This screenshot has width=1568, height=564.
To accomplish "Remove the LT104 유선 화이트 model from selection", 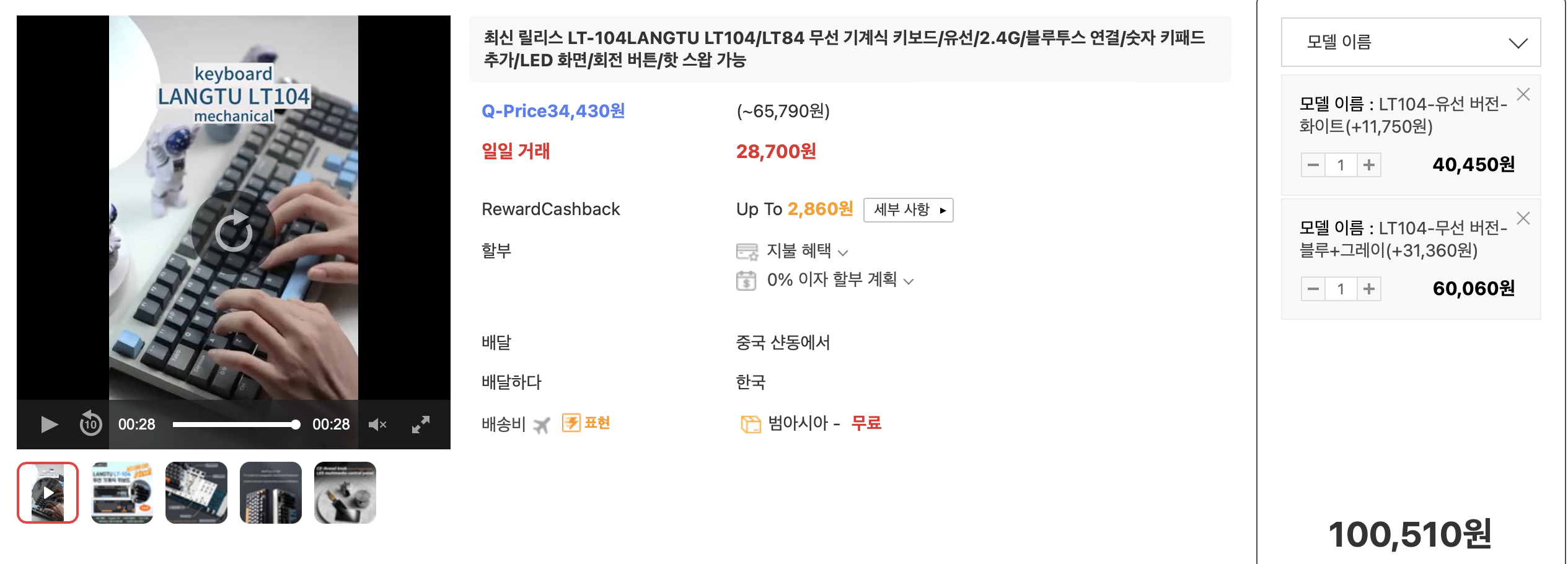I will (x=1524, y=94).
